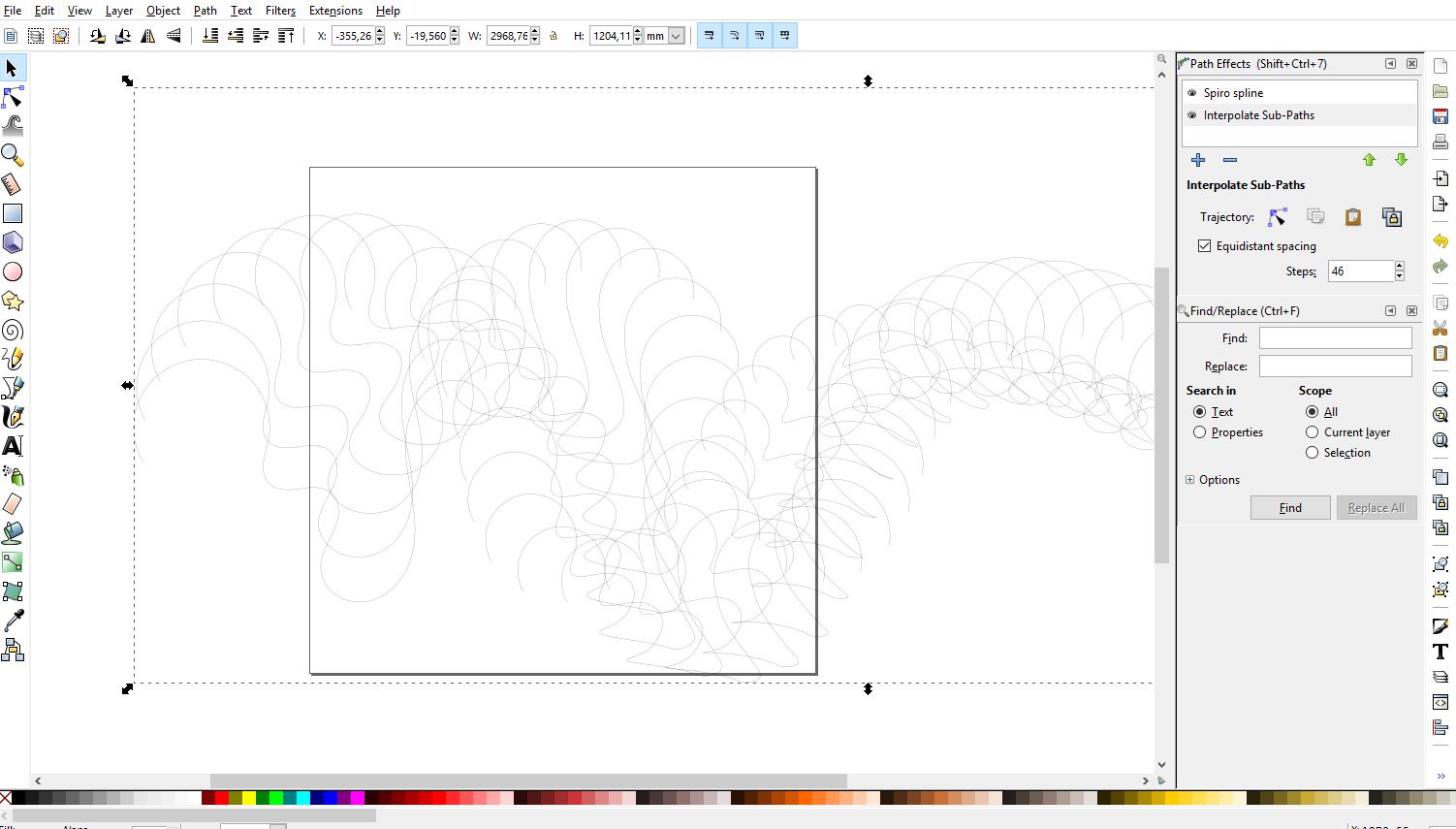Move path effect up green arrow

tap(1369, 160)
